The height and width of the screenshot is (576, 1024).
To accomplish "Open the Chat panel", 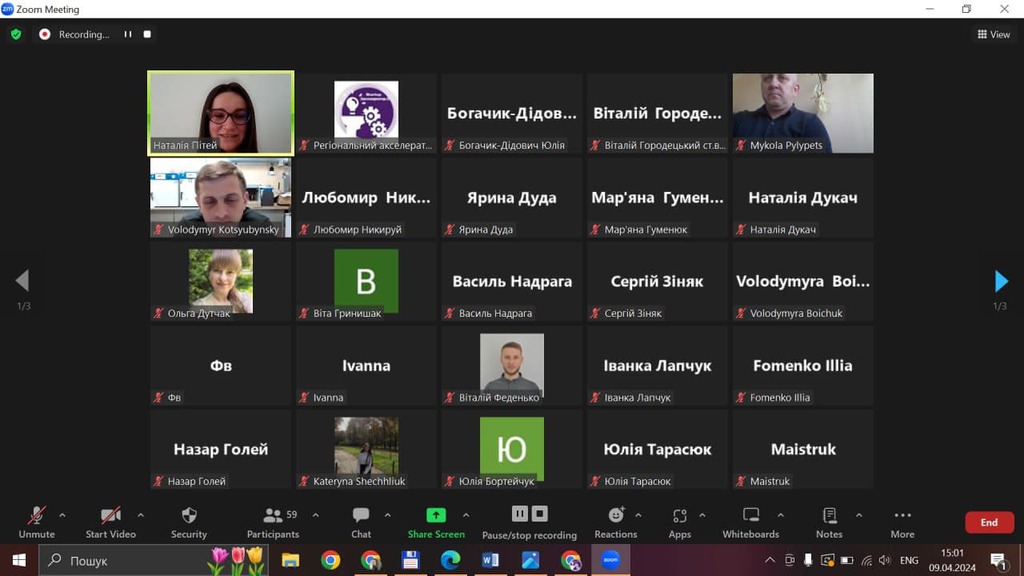I will tap(361, 521).
